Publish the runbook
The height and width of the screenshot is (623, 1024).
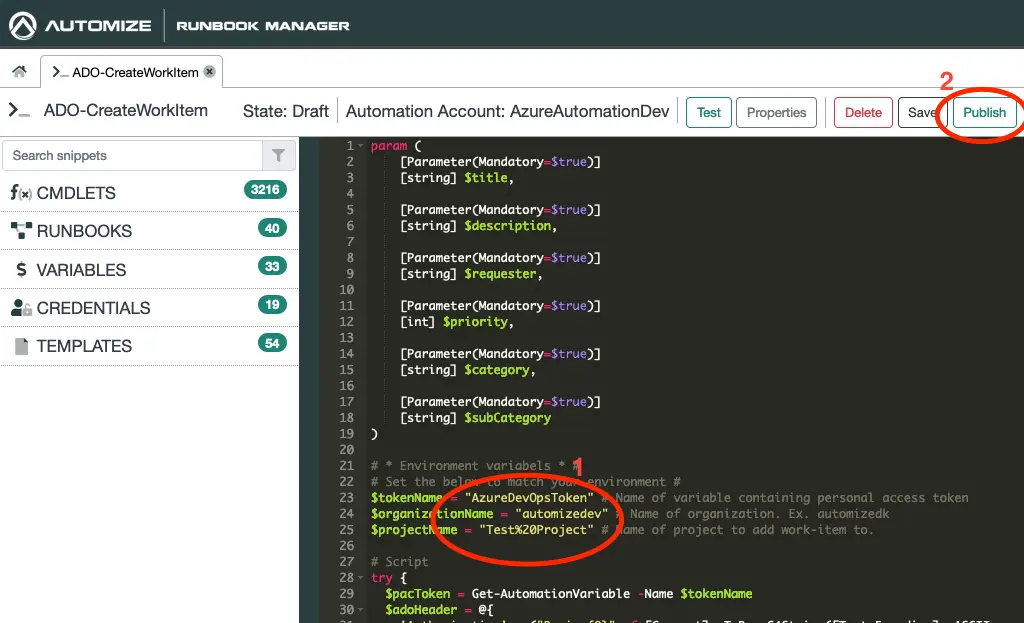point(983,112)
